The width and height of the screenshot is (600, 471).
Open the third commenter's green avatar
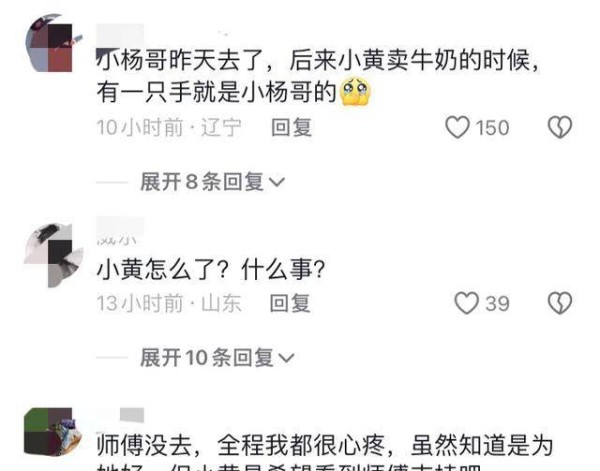point(53,432)
